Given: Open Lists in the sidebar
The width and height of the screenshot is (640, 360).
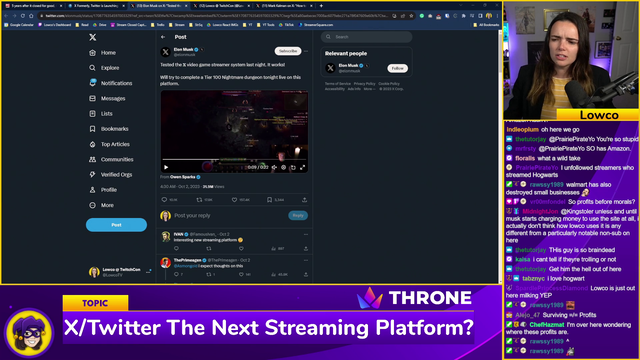Looking at the screenshot, I should tap(101, 113).
